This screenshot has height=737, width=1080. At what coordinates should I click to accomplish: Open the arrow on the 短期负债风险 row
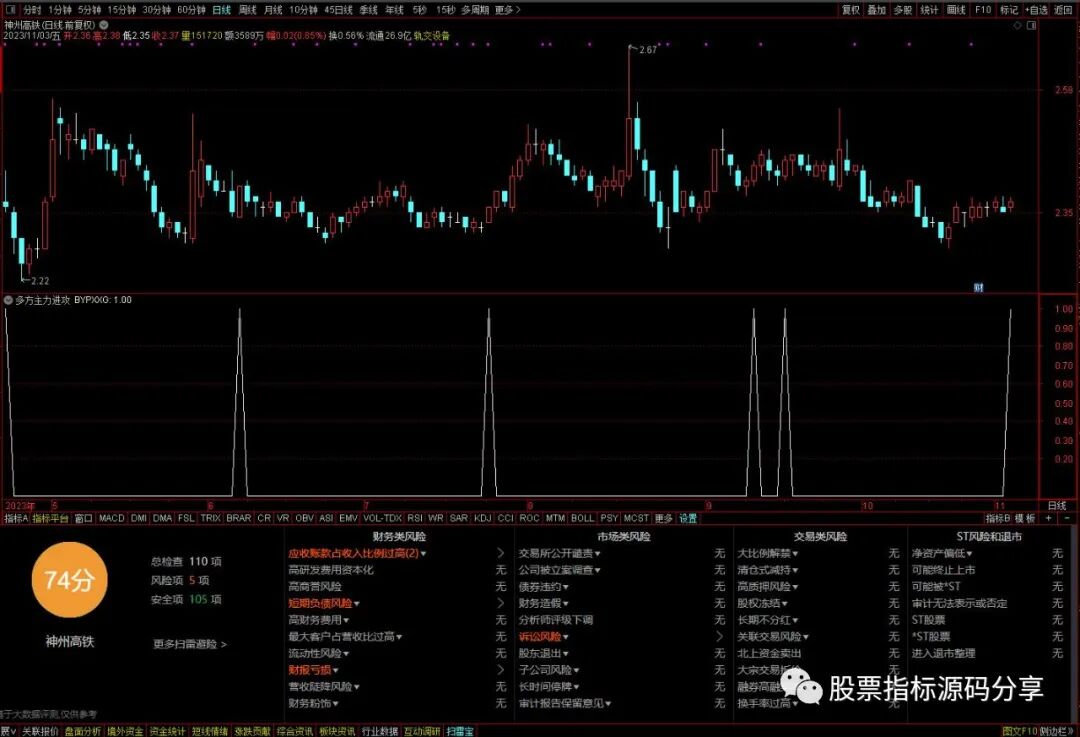click(x=501, y=603)
